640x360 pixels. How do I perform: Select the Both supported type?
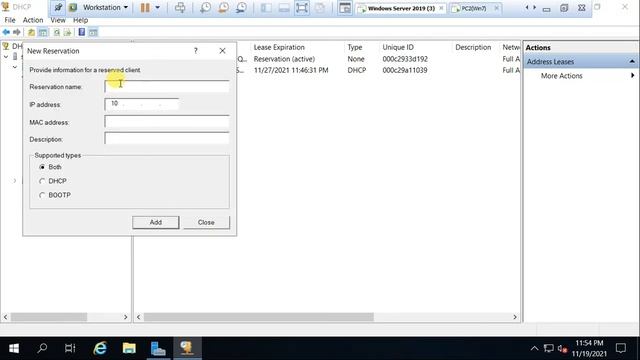pyautogui.click(x=42, y=167)
